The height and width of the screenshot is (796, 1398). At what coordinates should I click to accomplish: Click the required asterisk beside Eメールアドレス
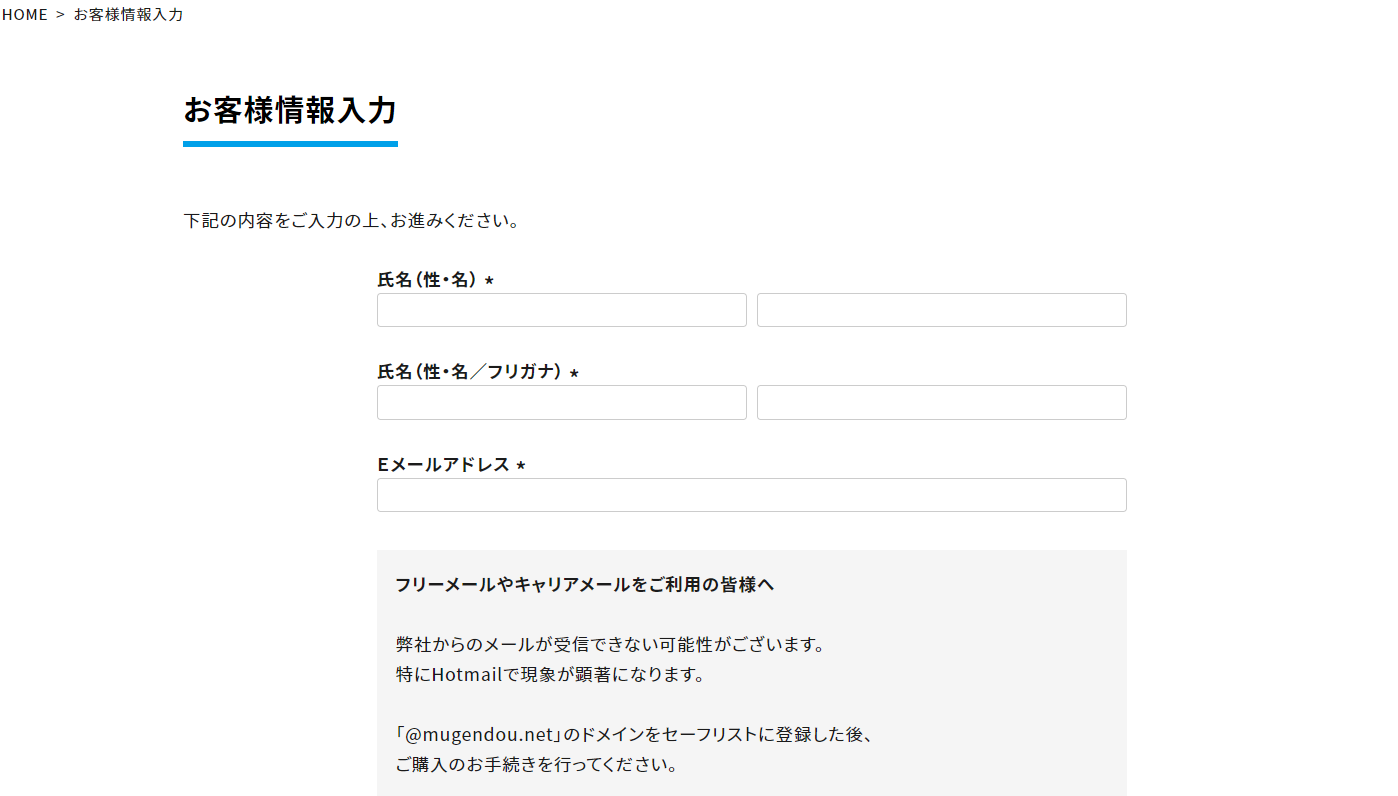pos(521,466)
